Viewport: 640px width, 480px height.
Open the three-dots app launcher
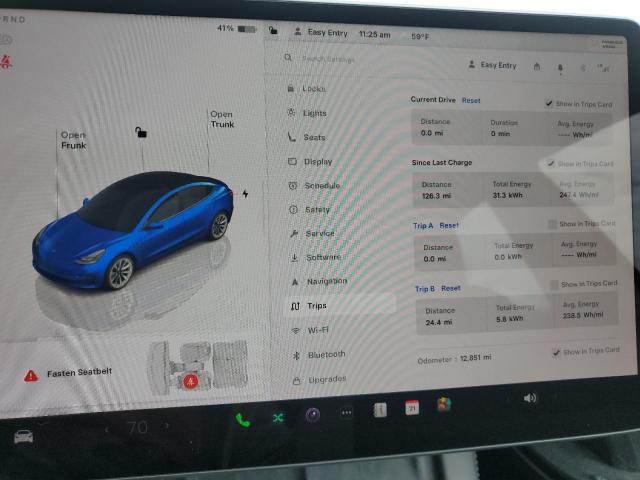(x=346, y=412)
